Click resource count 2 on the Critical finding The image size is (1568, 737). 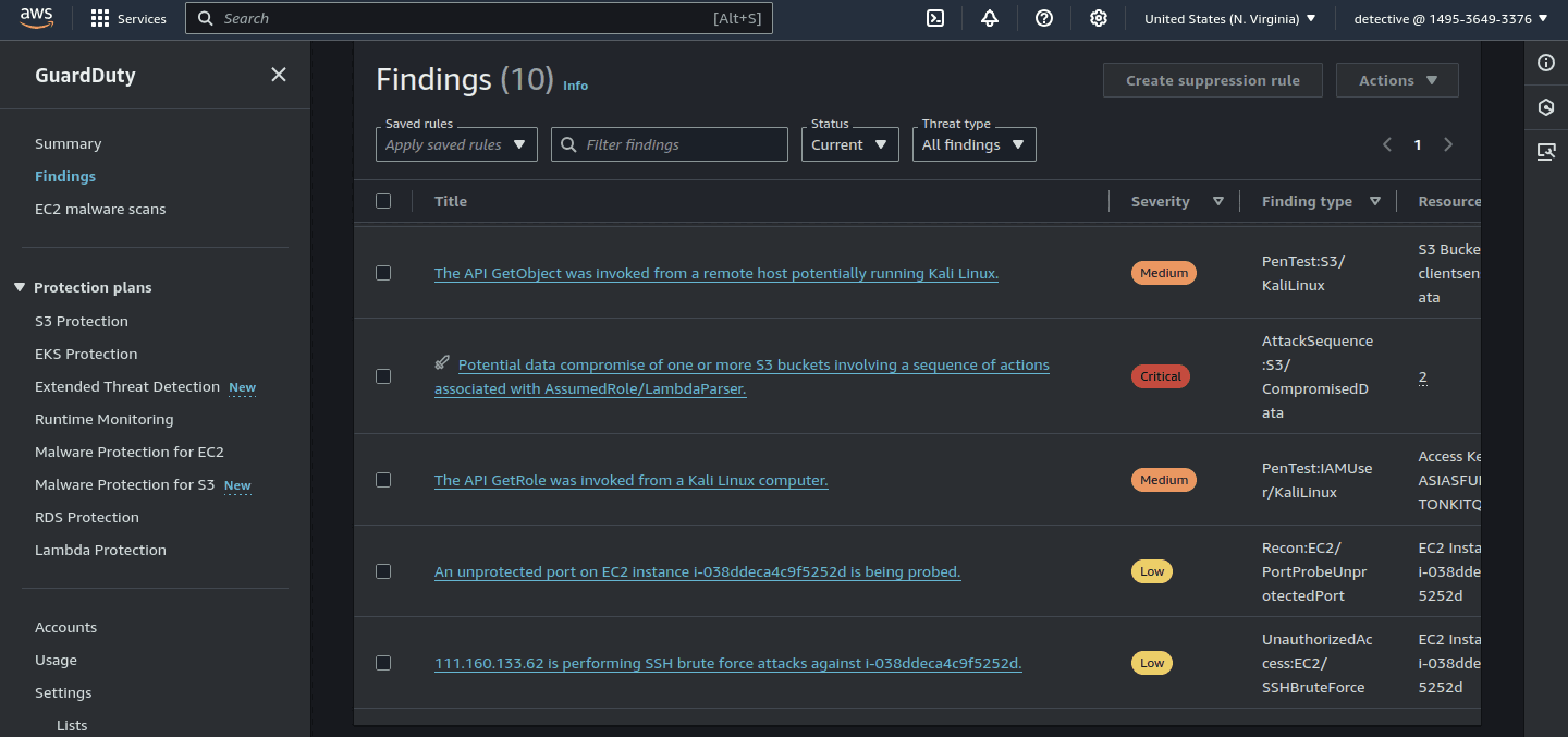coord(1423,376)
